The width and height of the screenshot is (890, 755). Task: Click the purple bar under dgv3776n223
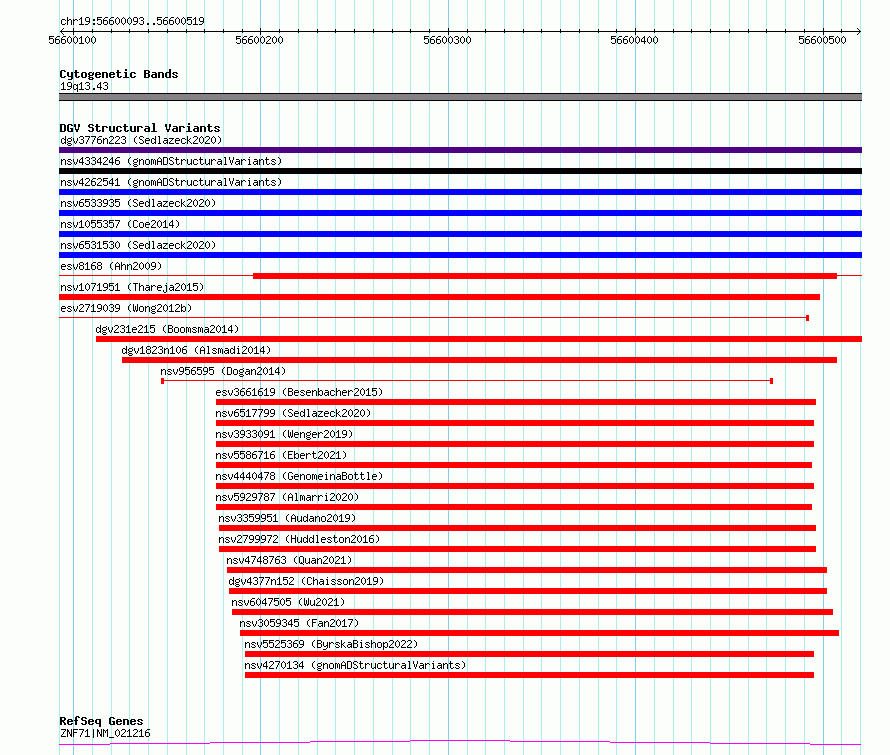click(460, 150)
